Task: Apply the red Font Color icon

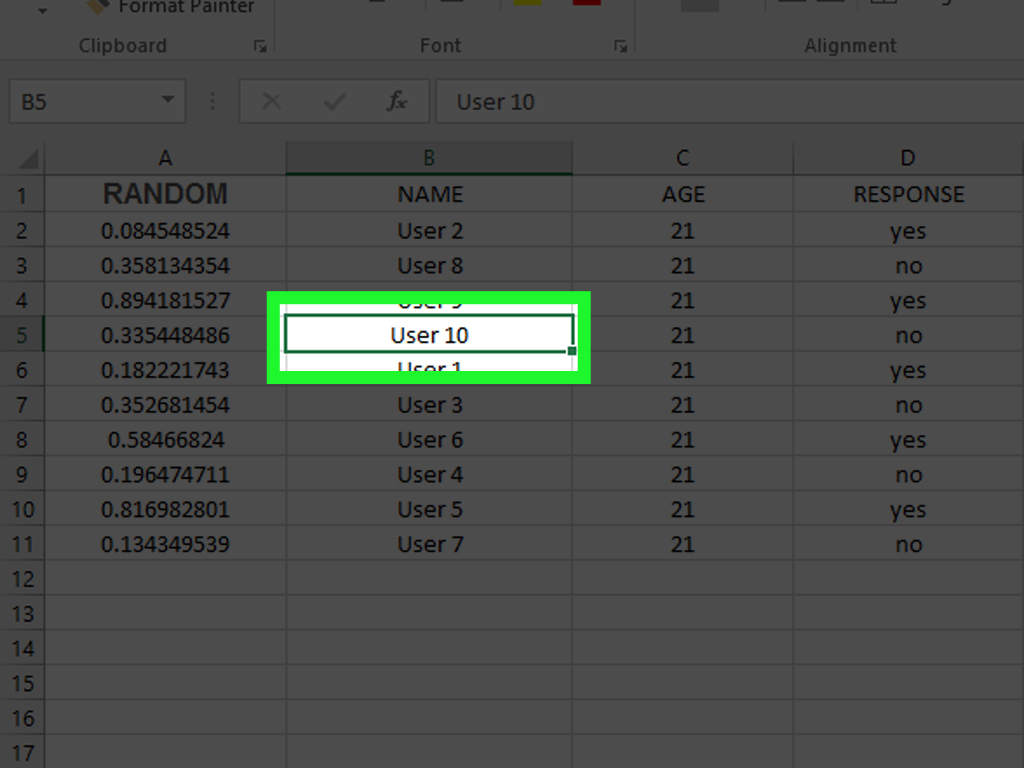Action: (x=587, y=3)
